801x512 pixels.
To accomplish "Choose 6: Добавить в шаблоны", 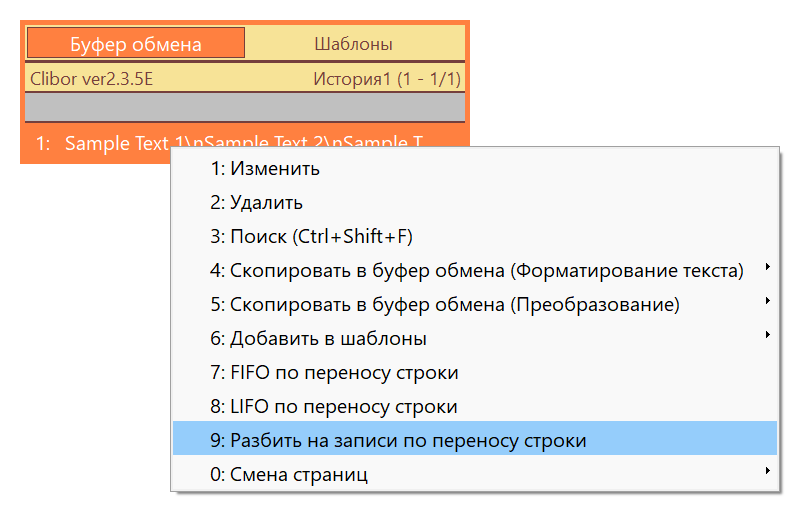I will click(475, 338).
